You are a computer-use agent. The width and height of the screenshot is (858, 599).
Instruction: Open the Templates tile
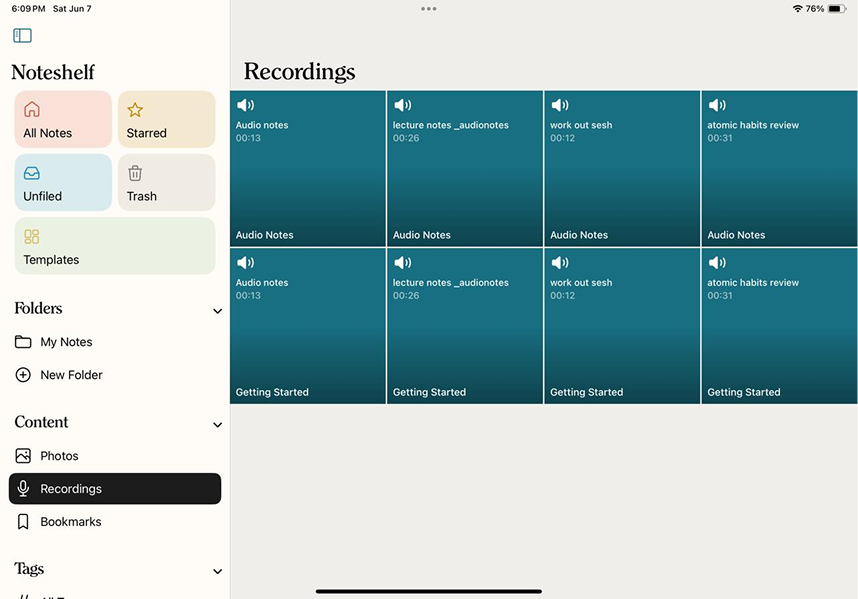[115, 246]
